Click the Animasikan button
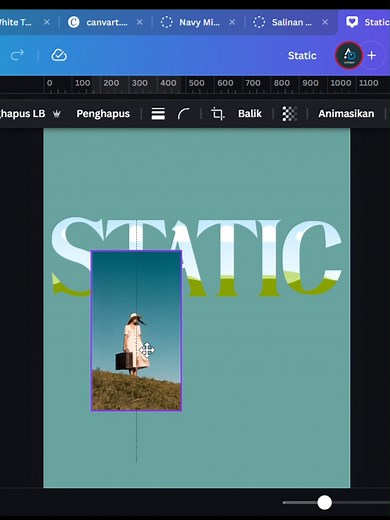 [346, 114]
